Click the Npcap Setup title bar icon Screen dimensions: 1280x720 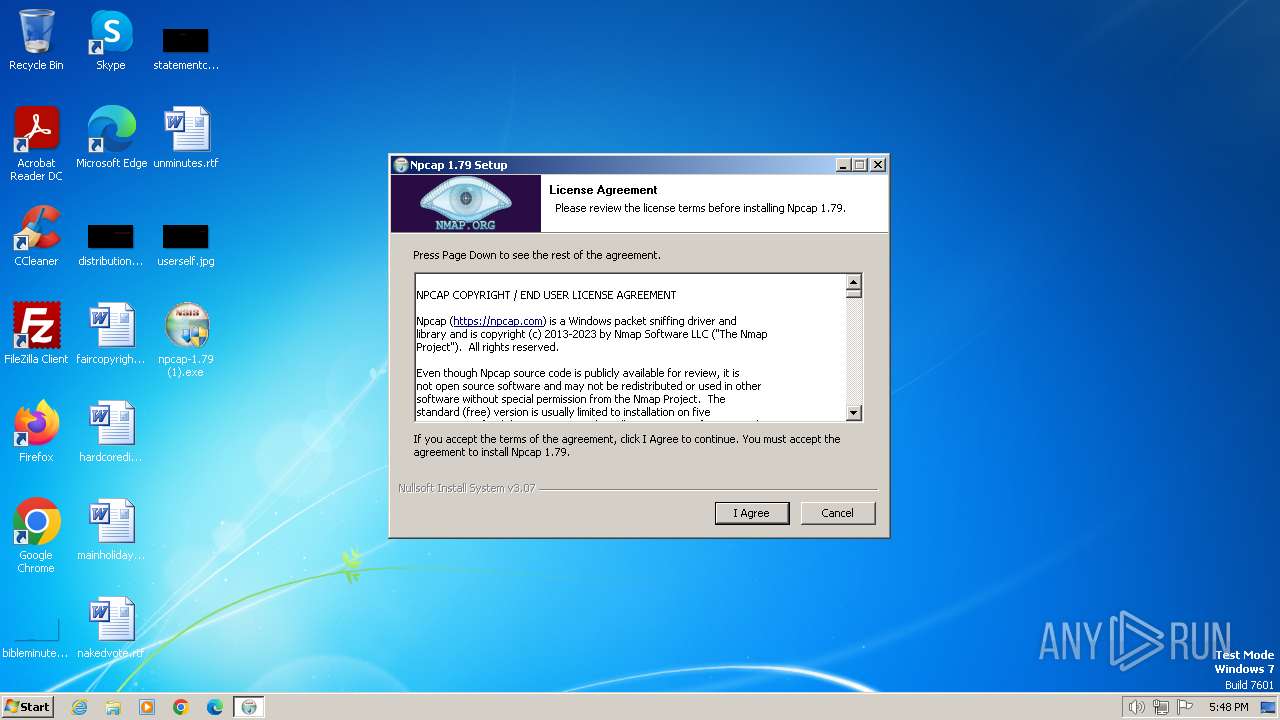(400, 165)
